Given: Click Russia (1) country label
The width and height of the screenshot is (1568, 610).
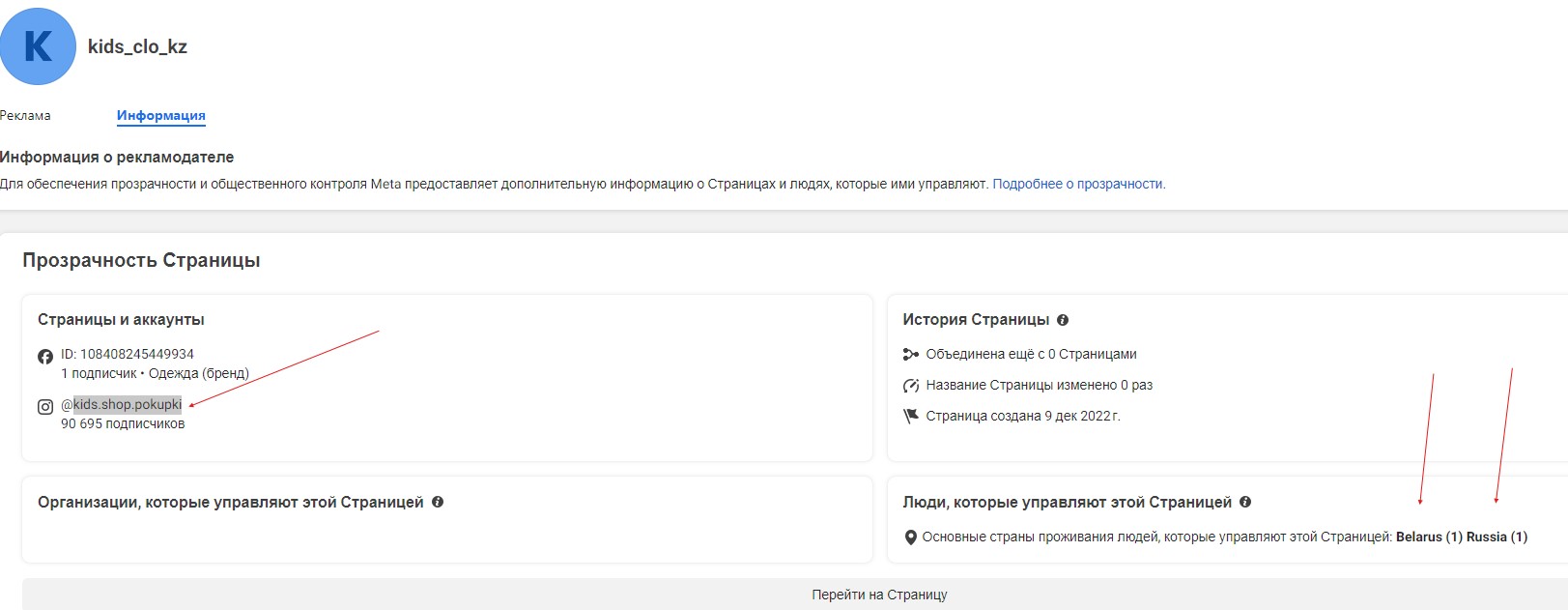Looking at the screenshot, I should tap(1497, 537).
